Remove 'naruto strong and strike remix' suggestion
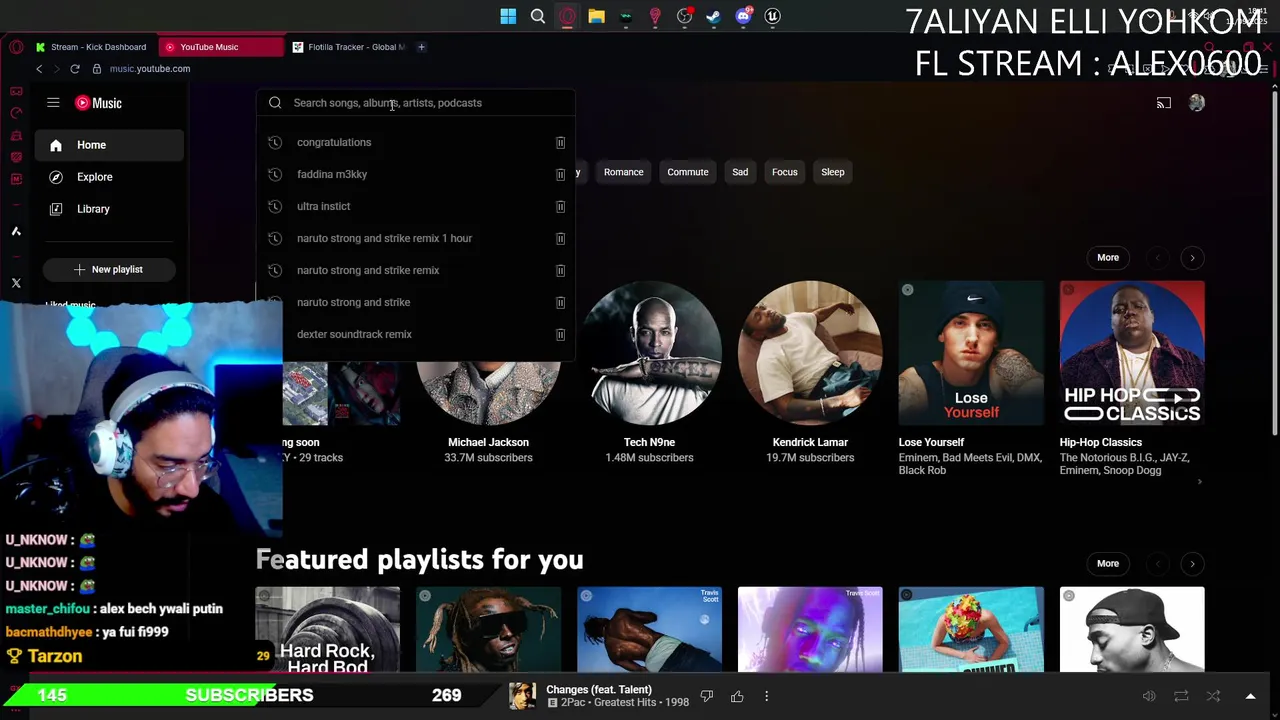The width and height of the screenshot is (1280, 720). (x=560, y=270)
